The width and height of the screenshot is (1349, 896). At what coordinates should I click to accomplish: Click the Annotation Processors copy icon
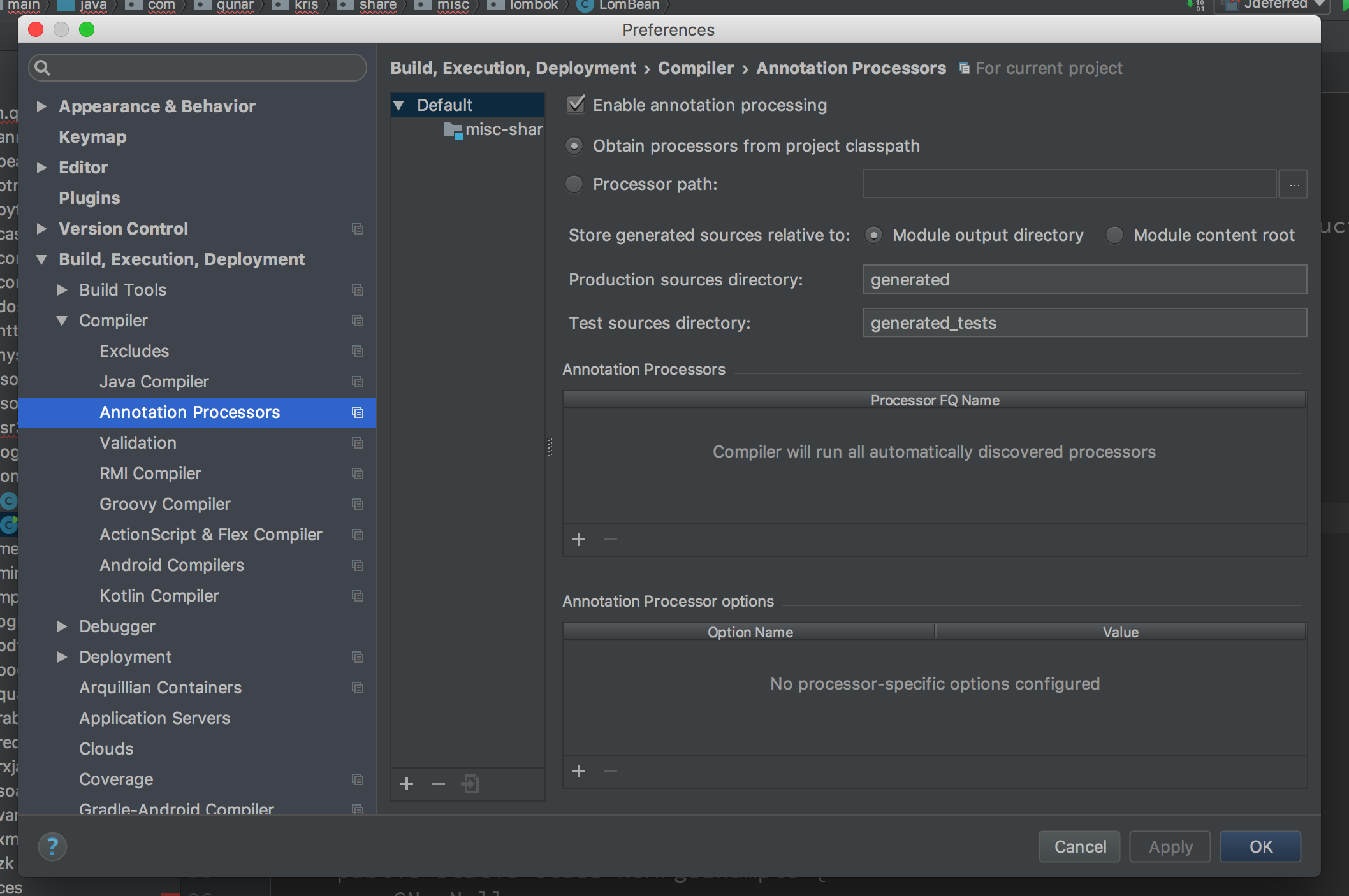tap(357, 412)
